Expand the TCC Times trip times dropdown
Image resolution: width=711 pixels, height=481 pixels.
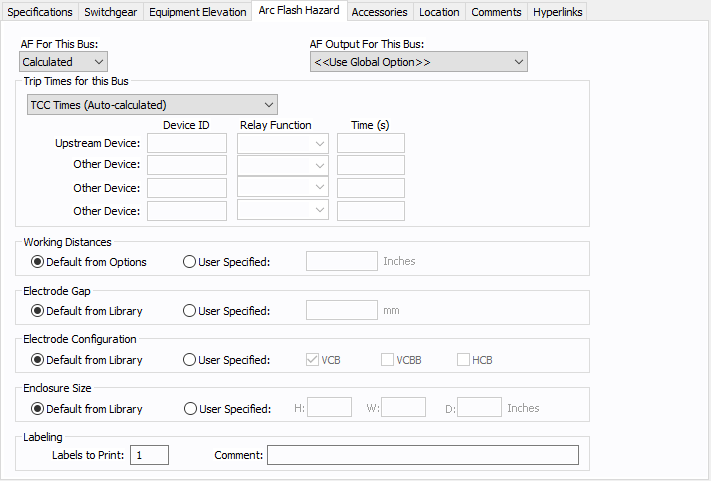[x=153, y=105]
